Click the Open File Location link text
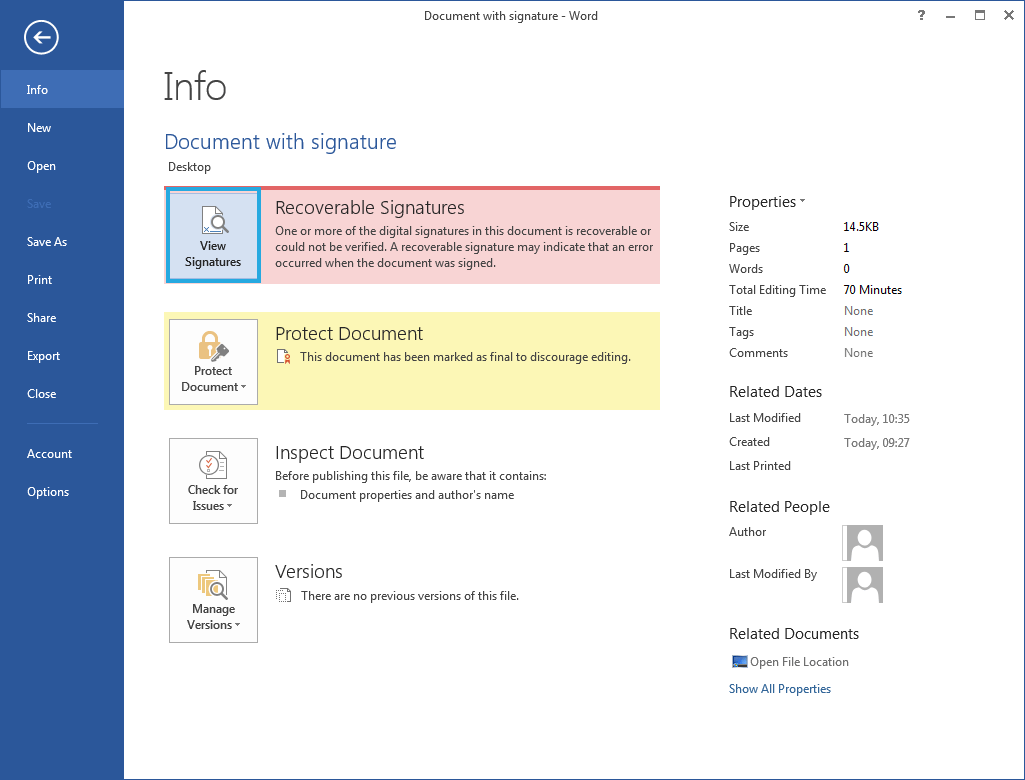This screenshot has width=1025, height=780. 799,662
